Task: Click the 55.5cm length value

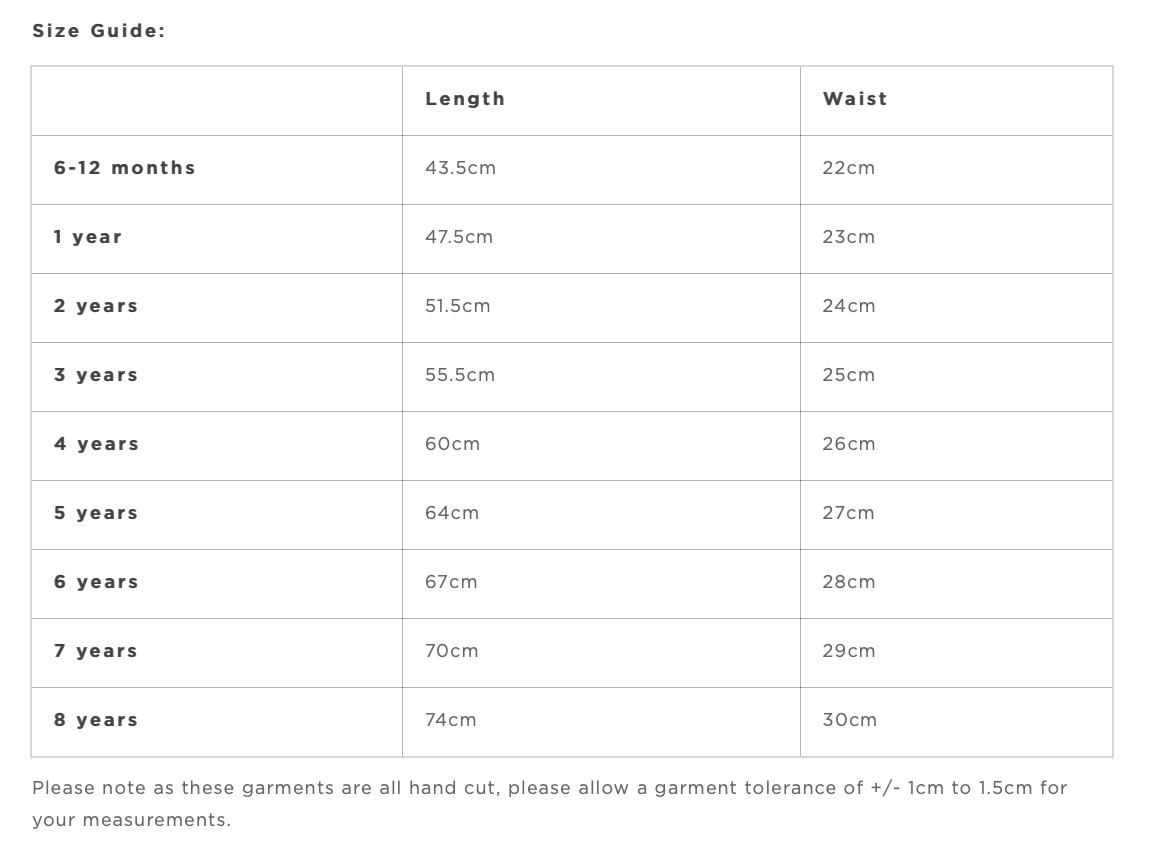Action: (460, 375)
